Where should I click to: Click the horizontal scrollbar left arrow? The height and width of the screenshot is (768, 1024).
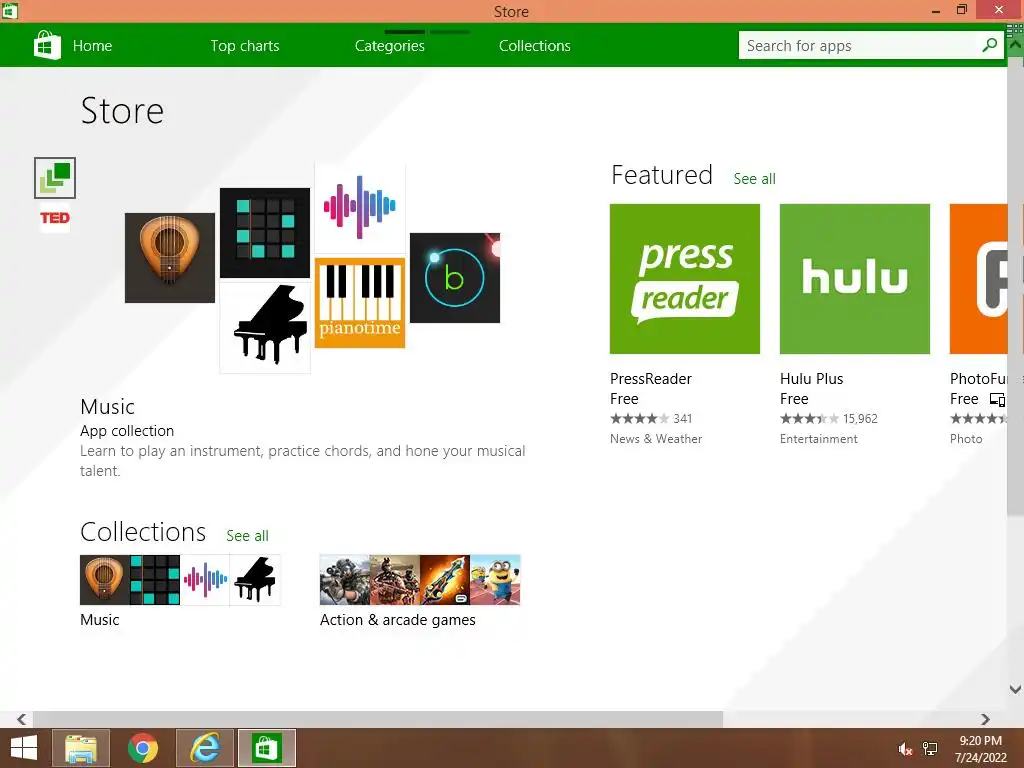pos(22,719)
